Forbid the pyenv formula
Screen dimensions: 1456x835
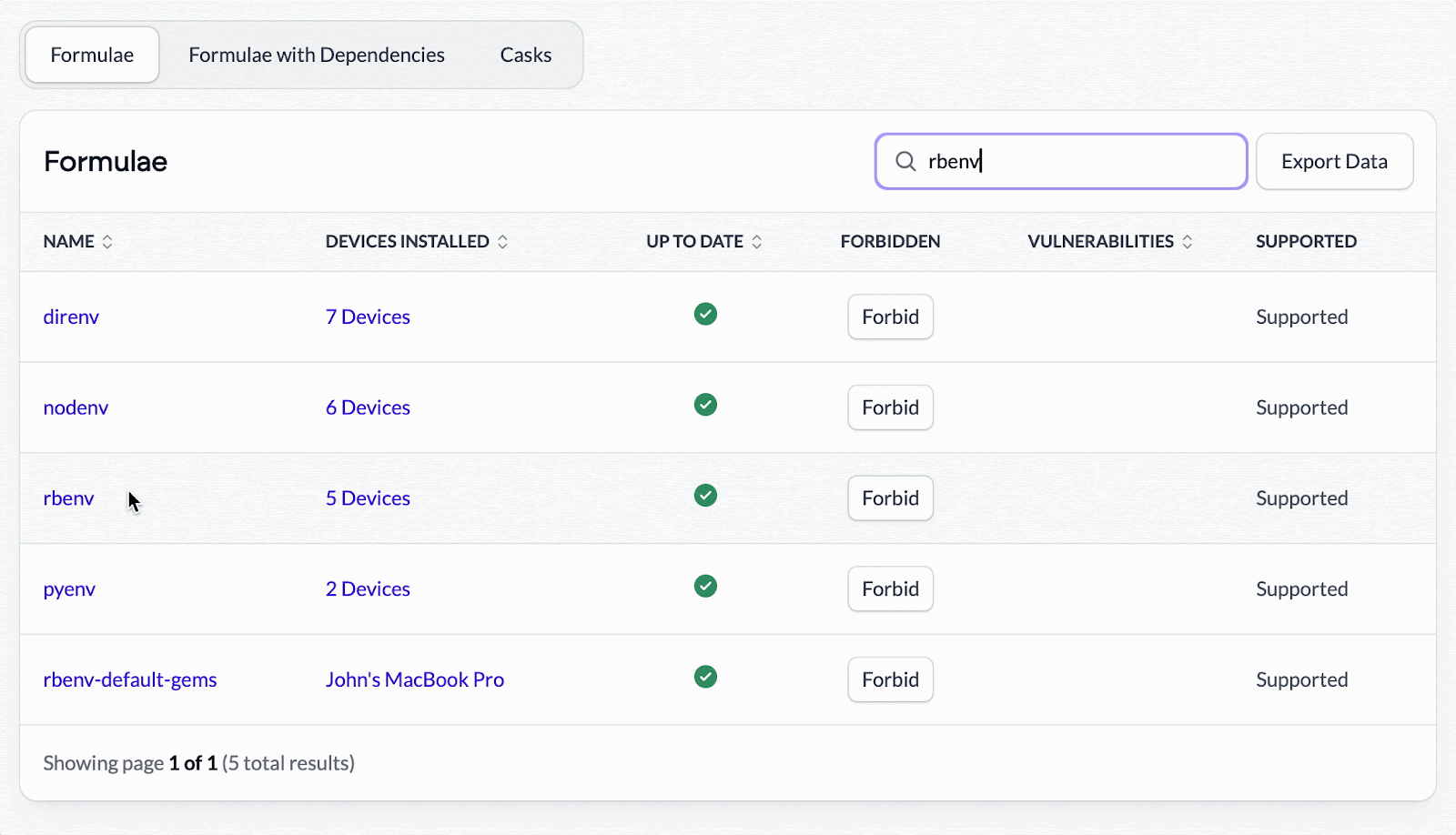(890, 589)
